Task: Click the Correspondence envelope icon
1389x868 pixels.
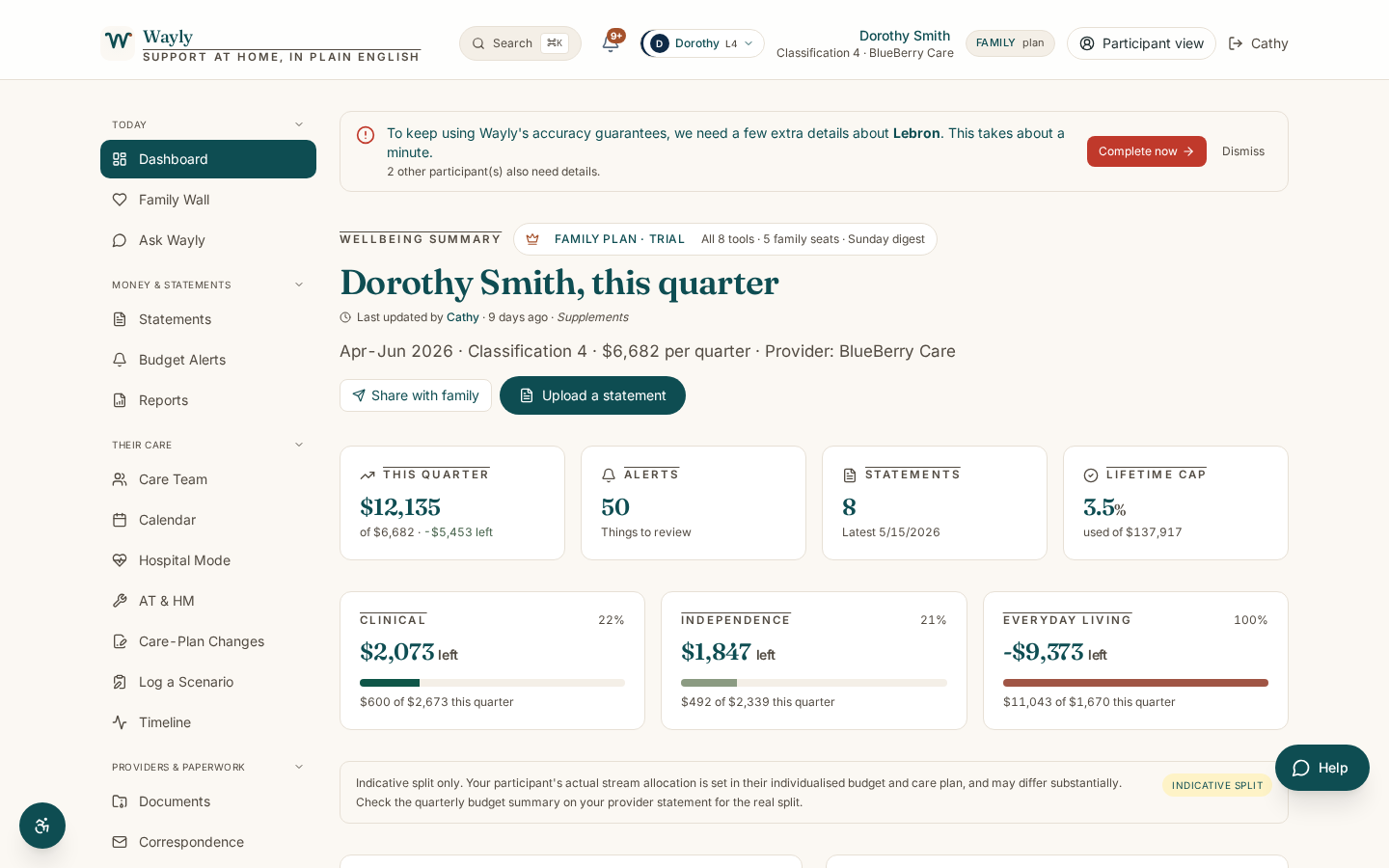Action: click(x=120, y=842)
